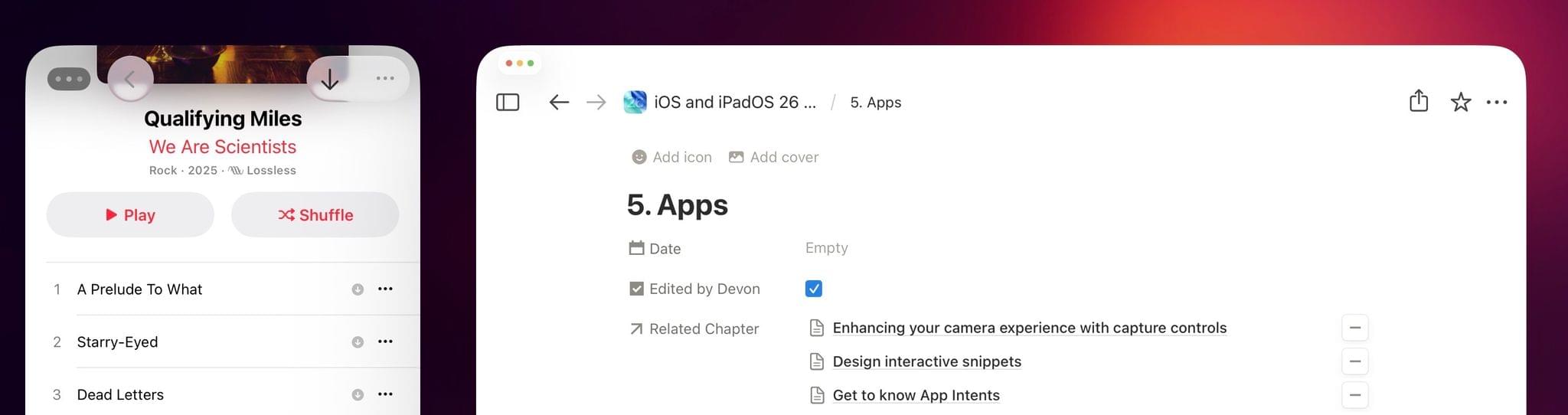1568x415 pixels.
Task: Go back using the left arrow
Action: [x=559, y=102]
